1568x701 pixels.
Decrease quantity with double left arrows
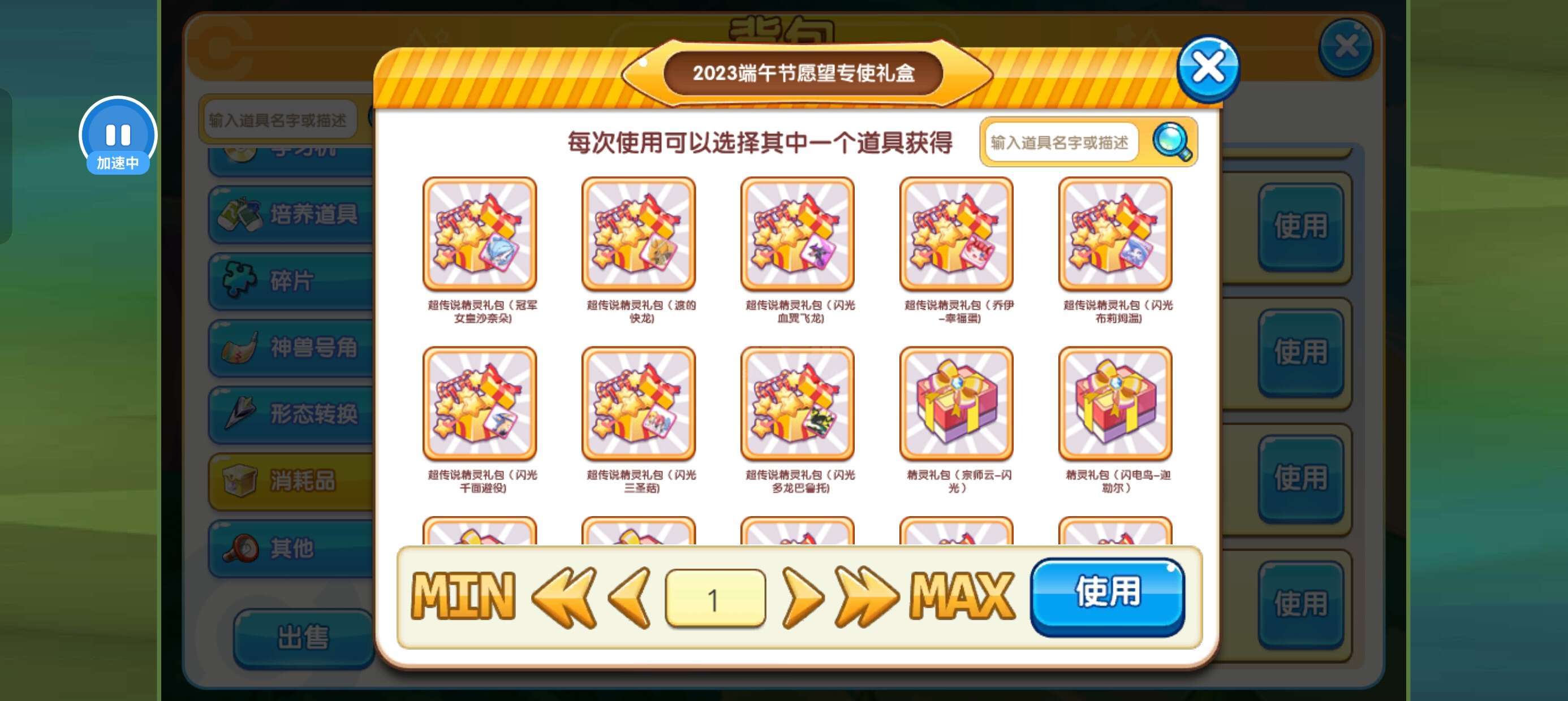click(565, 598)
